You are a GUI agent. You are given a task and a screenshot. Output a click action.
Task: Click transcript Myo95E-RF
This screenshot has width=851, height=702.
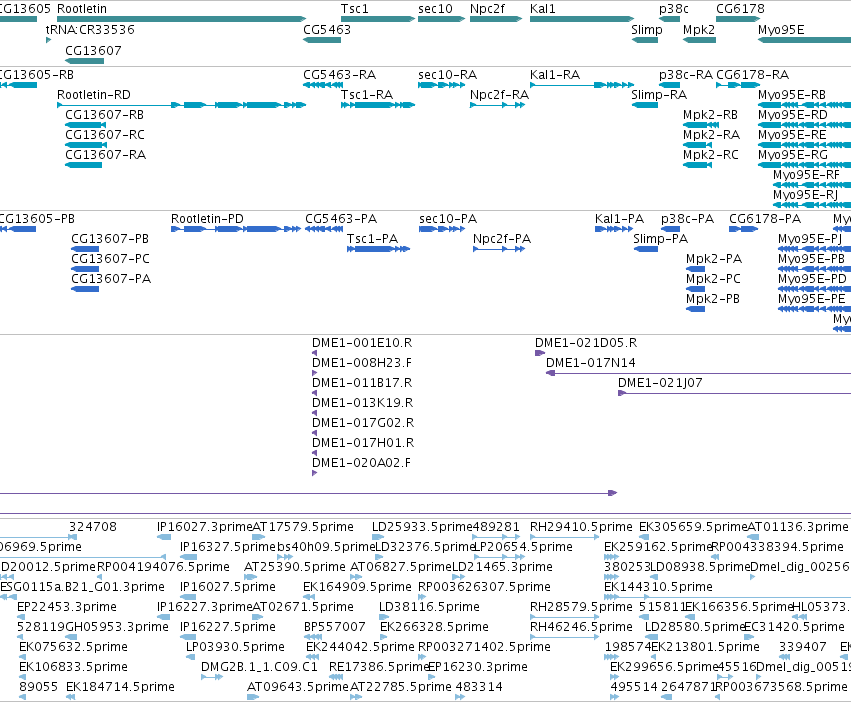click(806, 175)
